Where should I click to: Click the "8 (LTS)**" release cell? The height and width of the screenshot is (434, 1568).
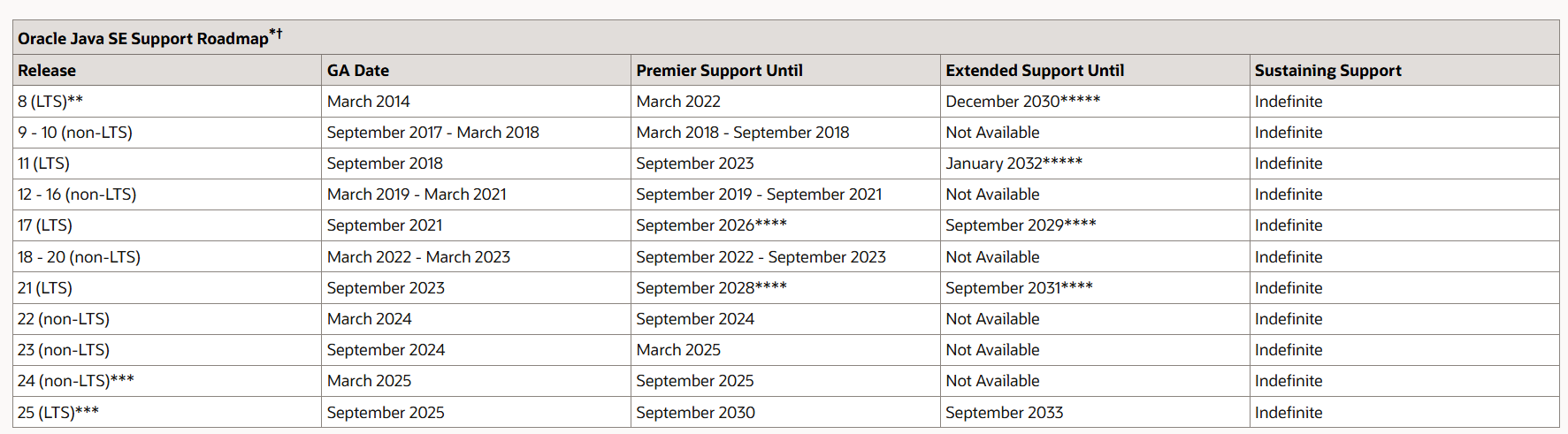click(50, 102)
